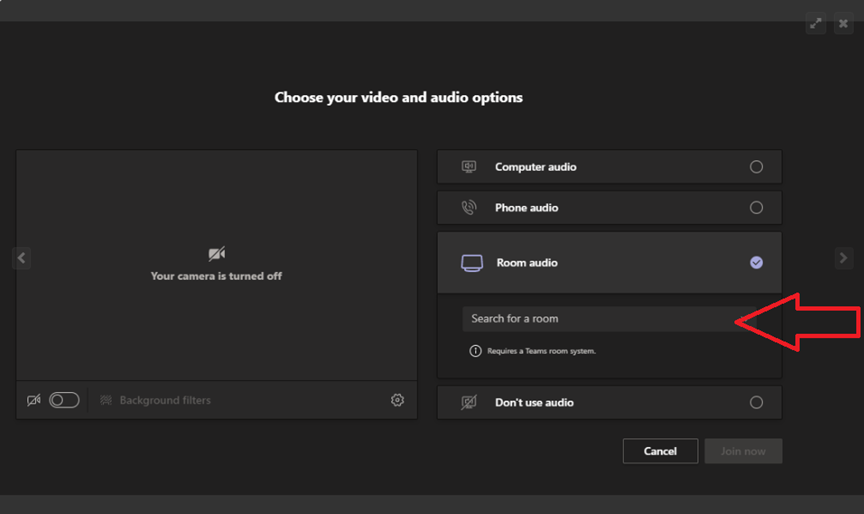Click the Room audio display icon

coord(471,263)
